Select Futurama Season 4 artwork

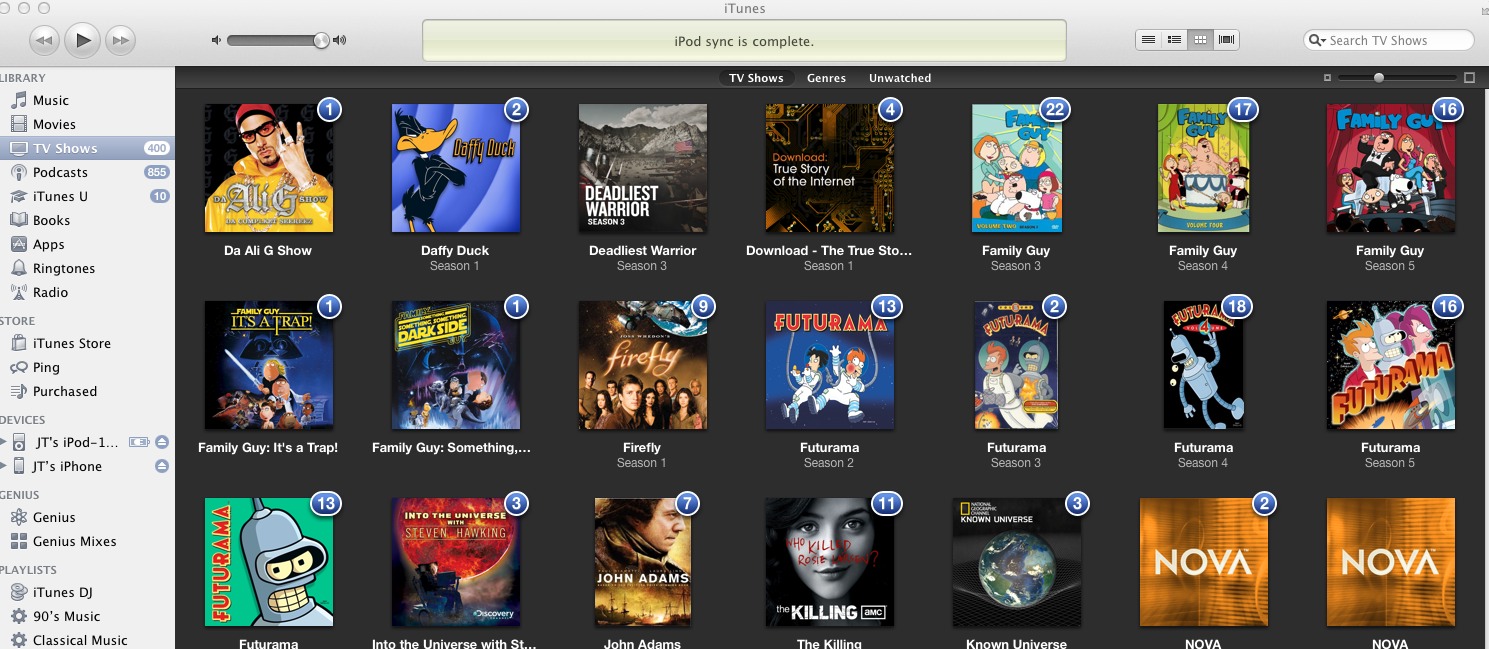point(1203,365)
